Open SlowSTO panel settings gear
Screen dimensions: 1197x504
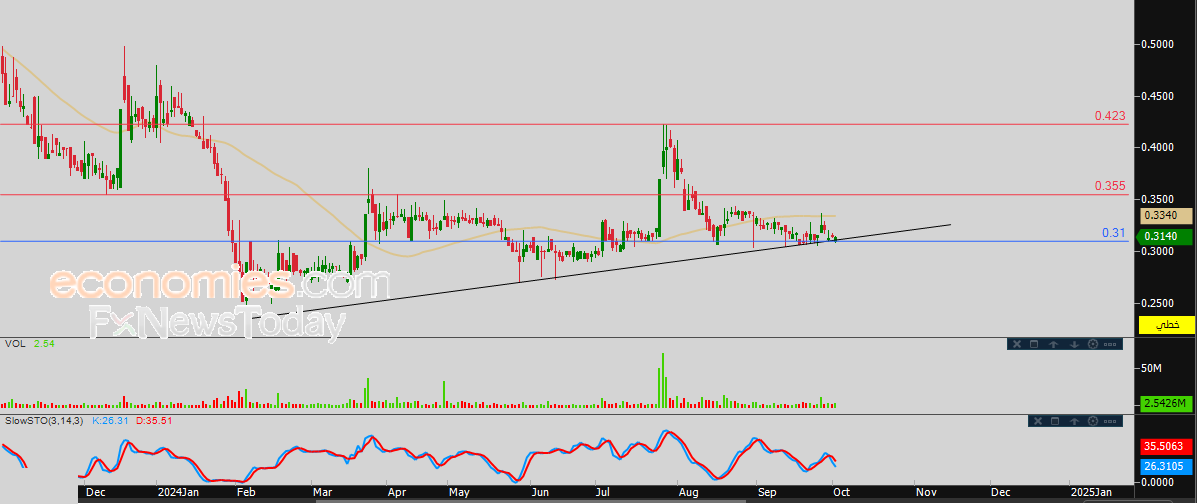[1092, 423]
